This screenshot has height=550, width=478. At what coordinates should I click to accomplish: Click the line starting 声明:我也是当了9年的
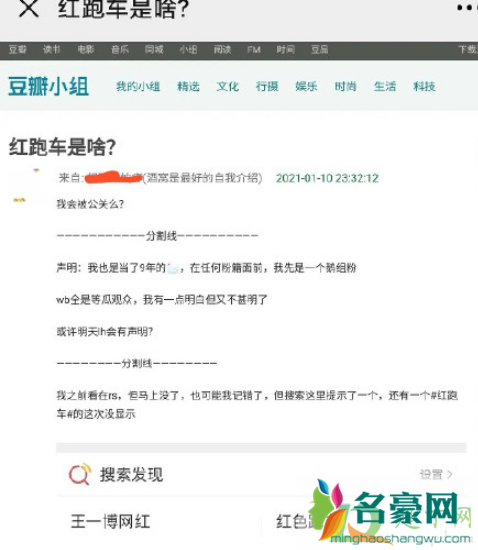pos(206,268)
